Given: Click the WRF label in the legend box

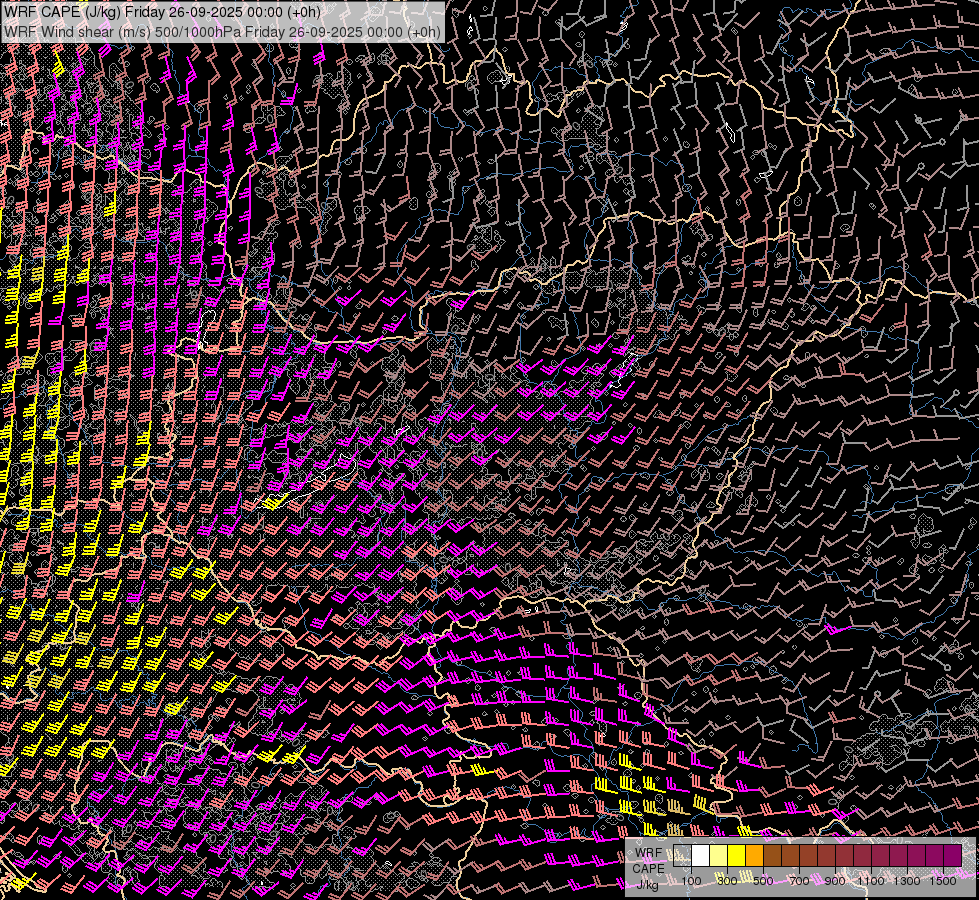Looking at the screenshot, I should tap(648, 853).
